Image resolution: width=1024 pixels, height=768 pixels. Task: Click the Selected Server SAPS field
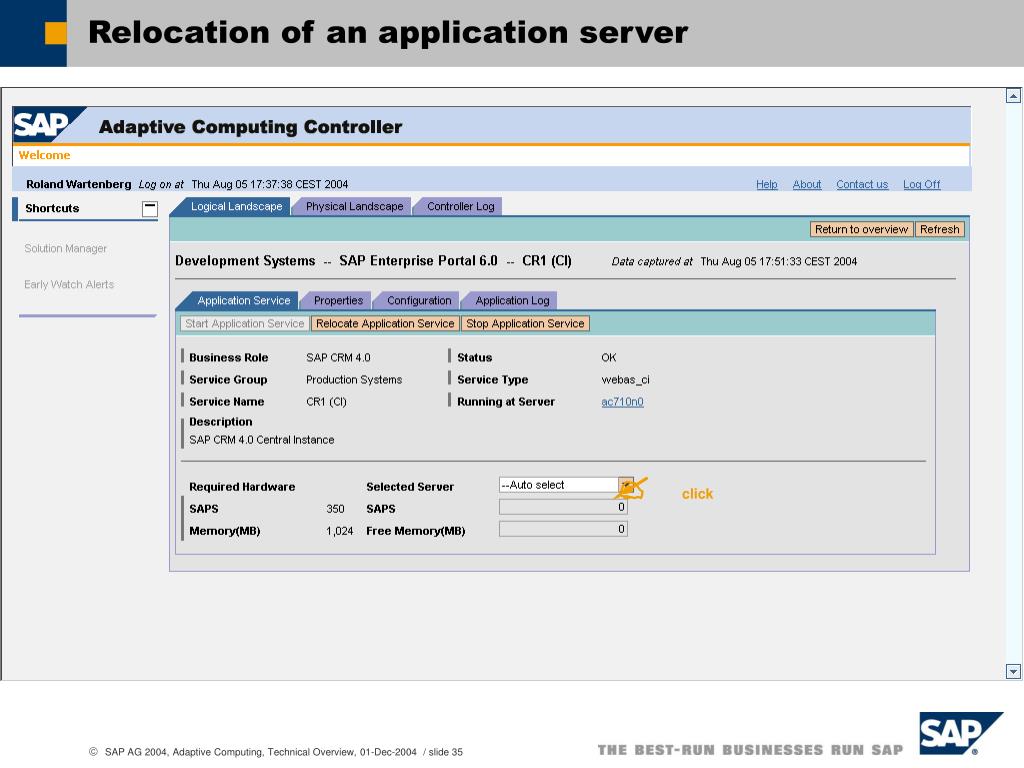coord(563,507)
